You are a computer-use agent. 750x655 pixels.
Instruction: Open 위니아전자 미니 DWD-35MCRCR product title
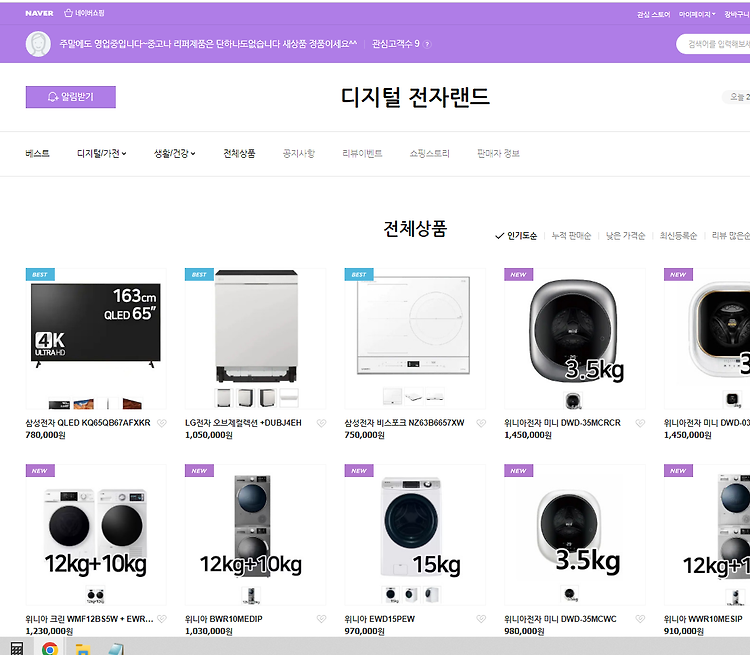click(562, 423)
